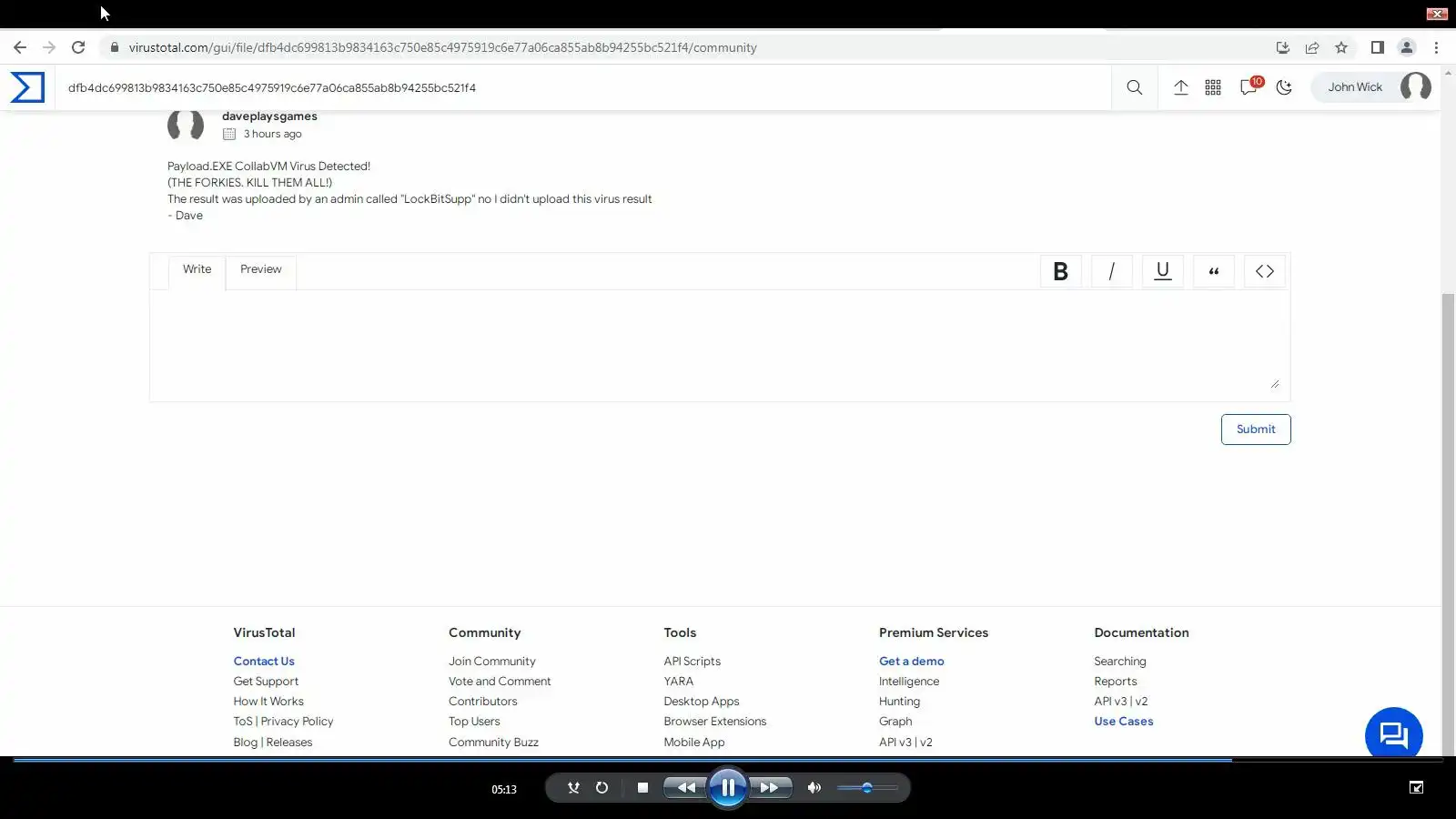Open the Desktop Apps link
Image resolution: width=1456 pixels, height=819 pixels.
tap(702, 702)
